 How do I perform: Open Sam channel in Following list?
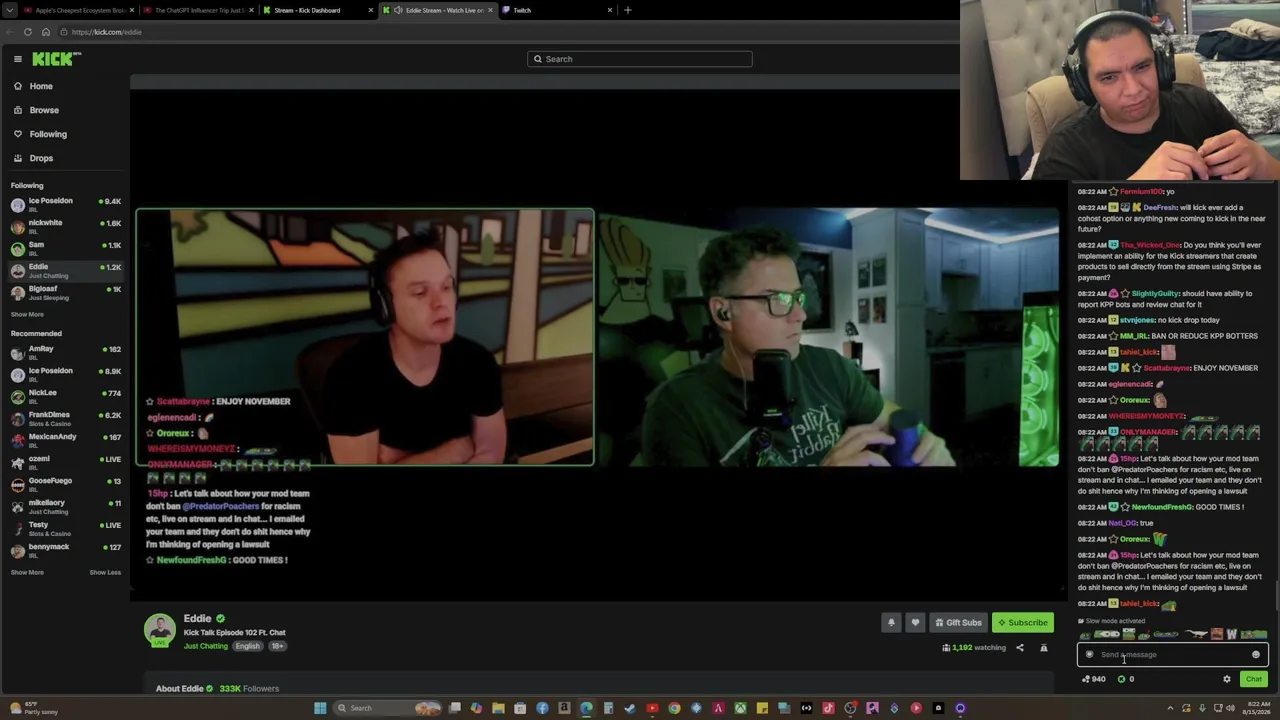pyautogui.click(x=65, y=249)
